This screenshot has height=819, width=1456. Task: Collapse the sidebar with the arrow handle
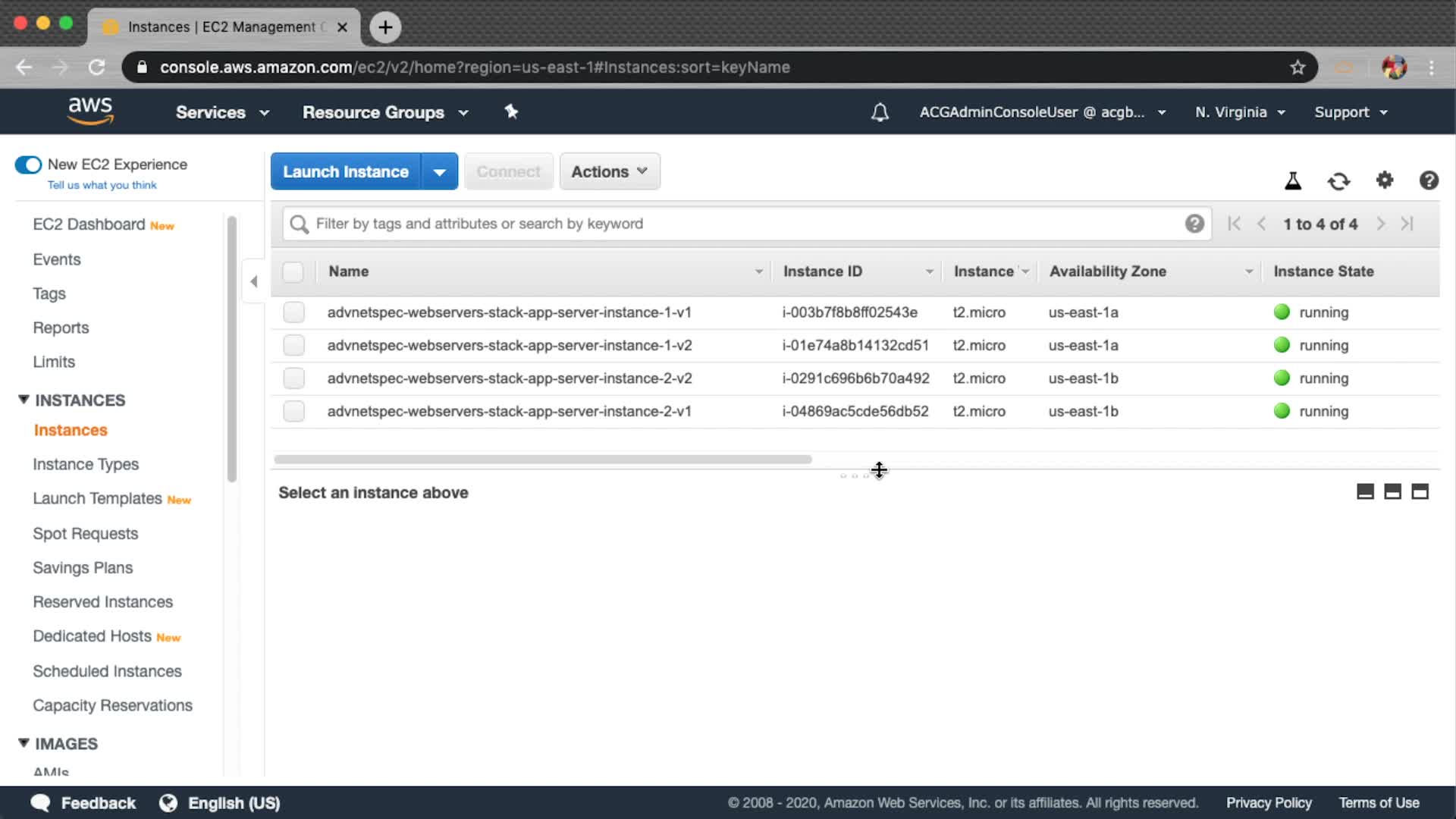pyautogui.click(x=254, y=281)
